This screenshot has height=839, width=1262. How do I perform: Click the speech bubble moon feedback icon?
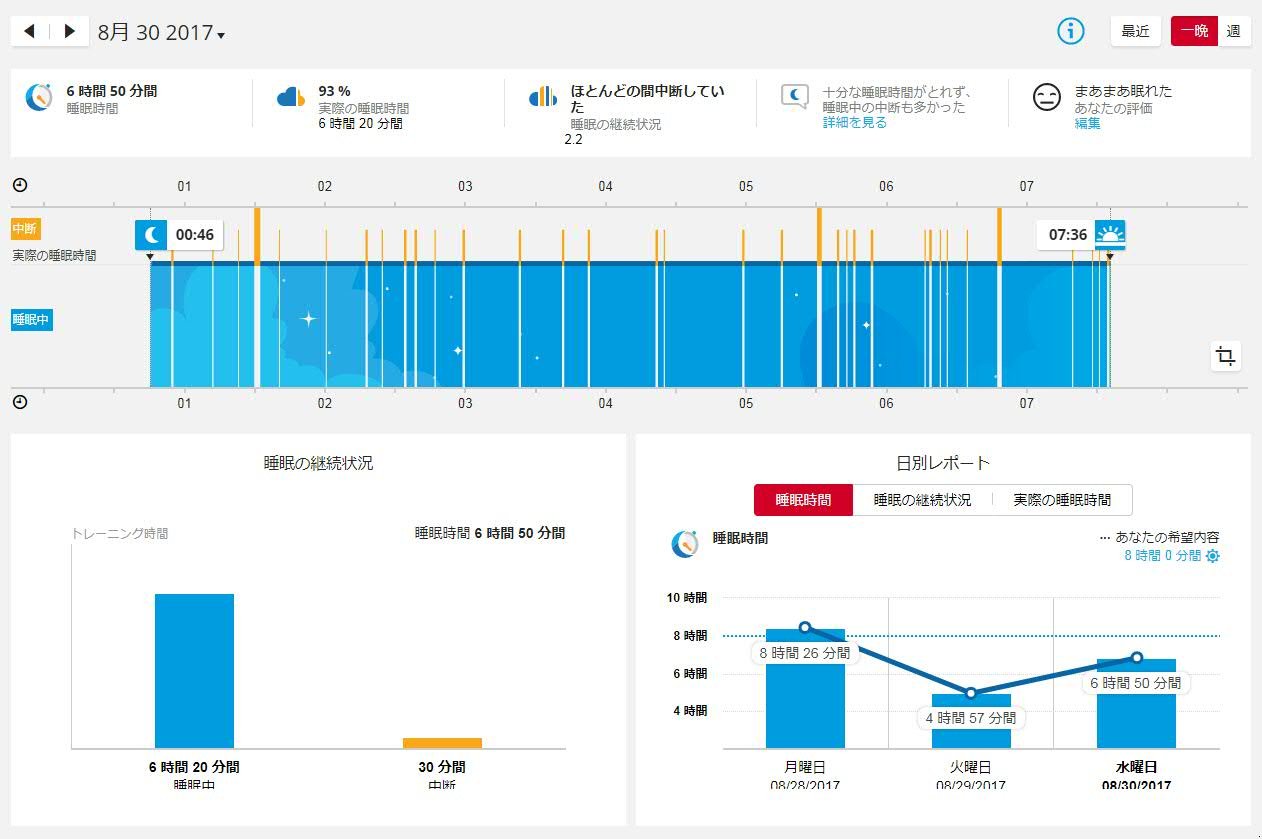[794, 97]
